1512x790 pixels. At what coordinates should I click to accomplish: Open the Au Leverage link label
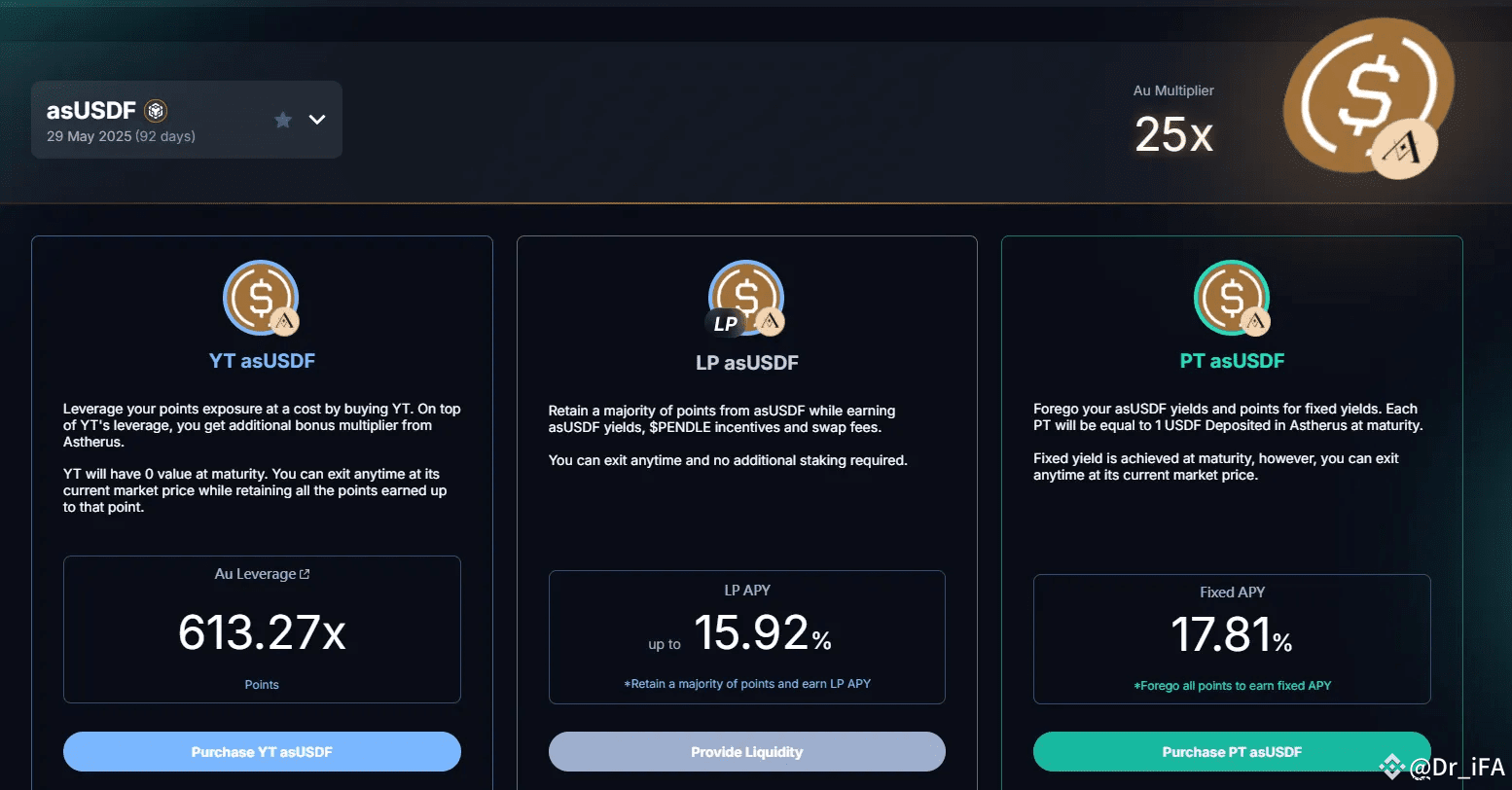255,574
